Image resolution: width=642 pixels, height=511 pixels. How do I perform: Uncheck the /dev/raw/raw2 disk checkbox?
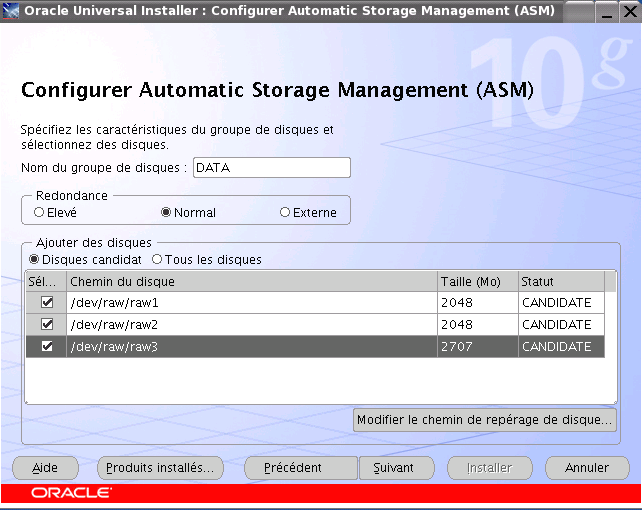(x=47, y=325)
